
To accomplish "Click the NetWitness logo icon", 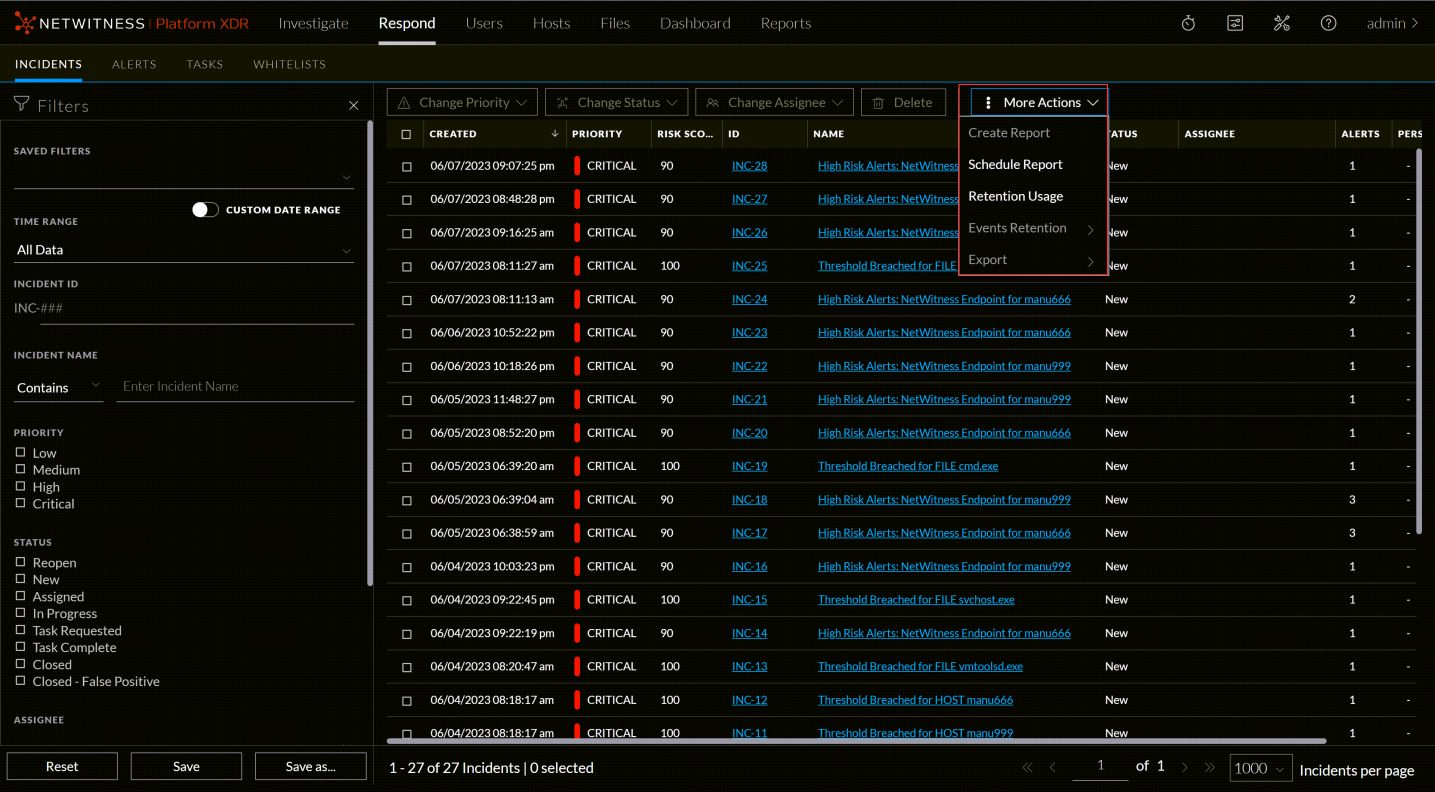I will coord(23,22).
